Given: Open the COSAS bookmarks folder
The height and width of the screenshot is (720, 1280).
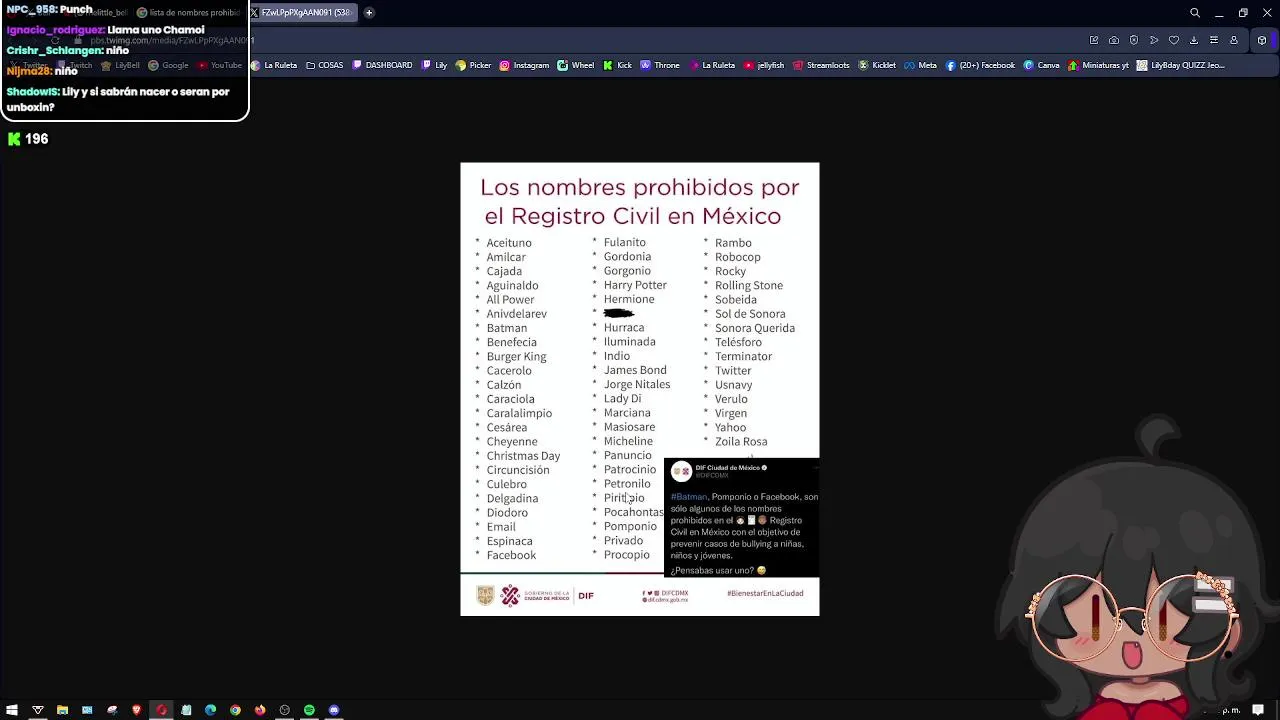Looking at the screenshot, I should [324, 65].
